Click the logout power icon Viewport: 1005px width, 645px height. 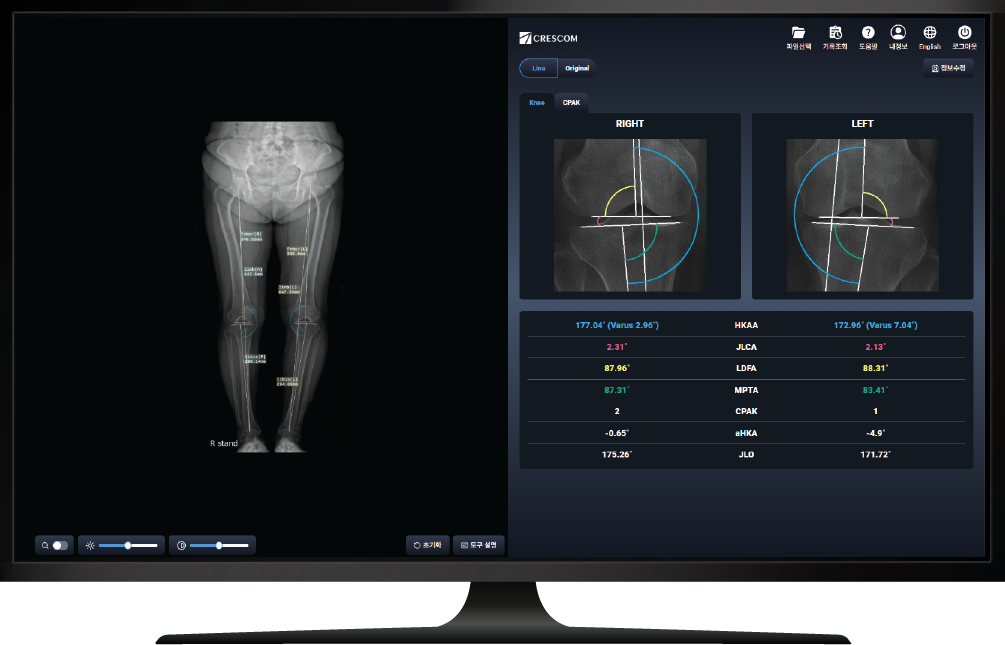(964, 33)
